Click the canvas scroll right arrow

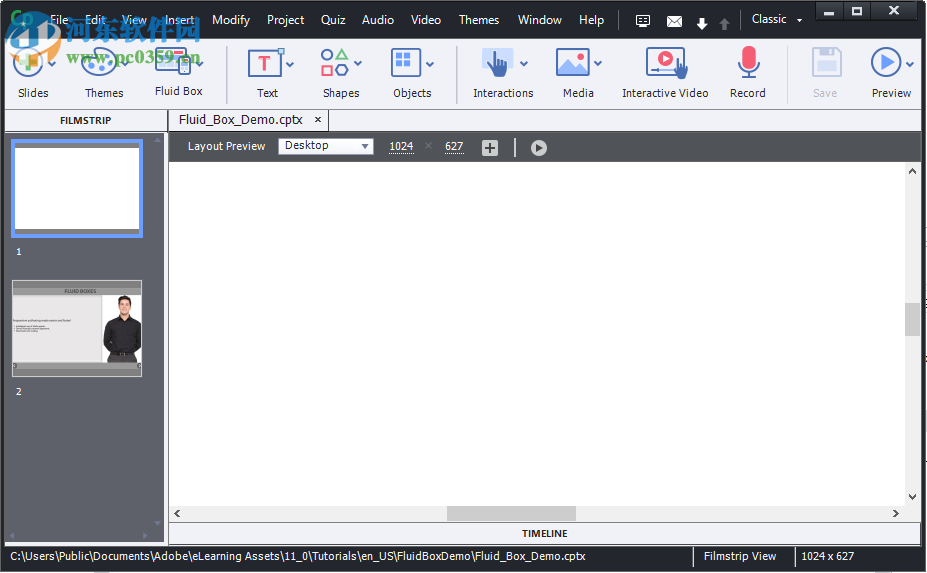pyautogui.click(x=896, y=513)
